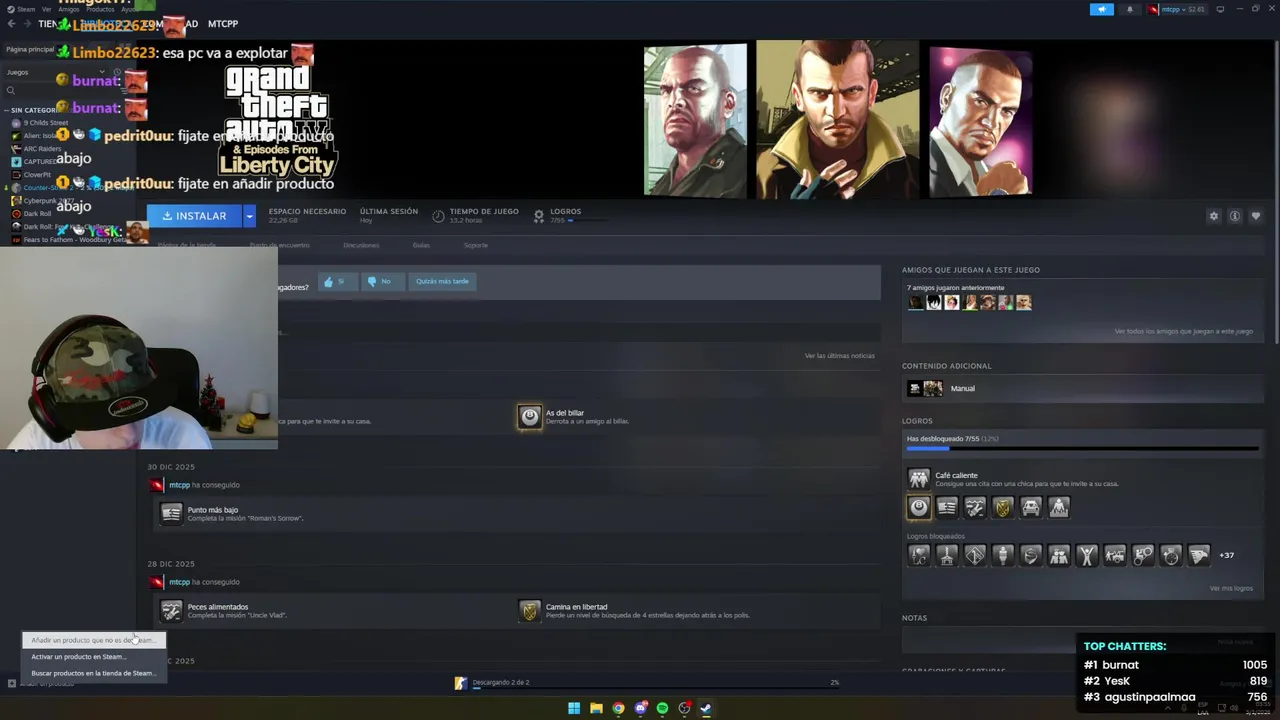Select CloverPit in library list
Viewport: 1280px width, 720px height.
(37, 175)
